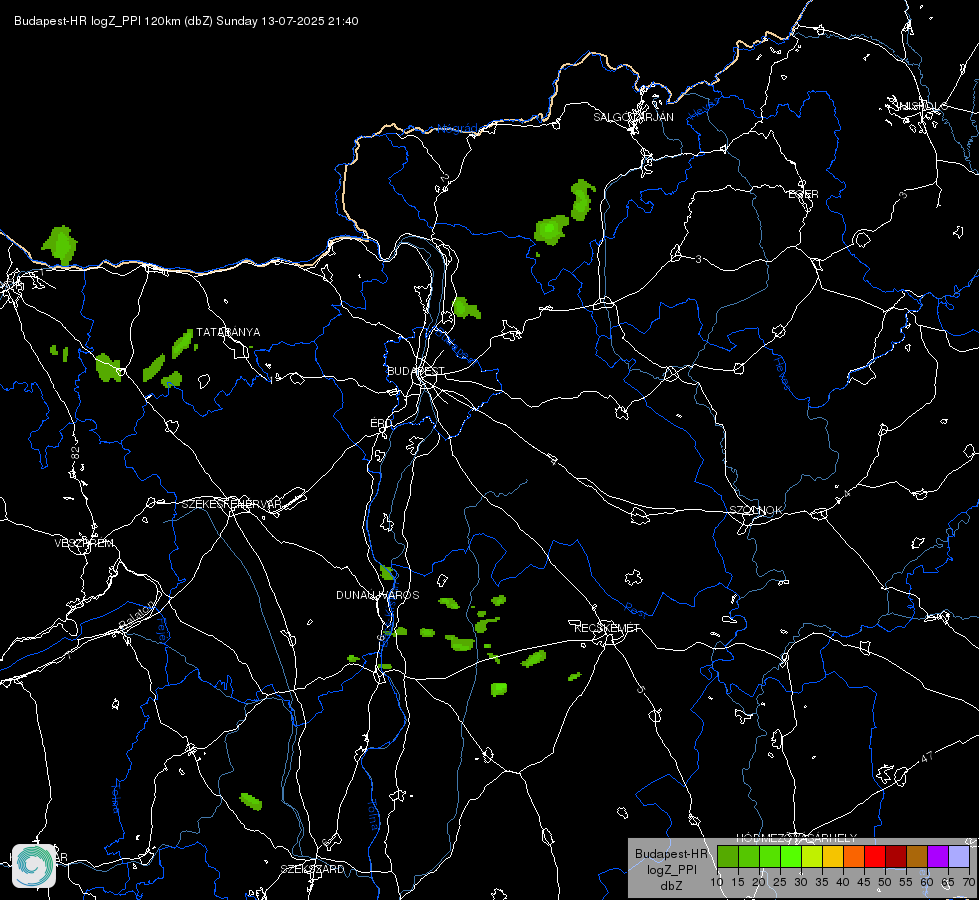The height and width of the screenshot is (900, 979).
Task: Click the green radar echo northeast of Budapest
Action: click(x=466, y=309)
